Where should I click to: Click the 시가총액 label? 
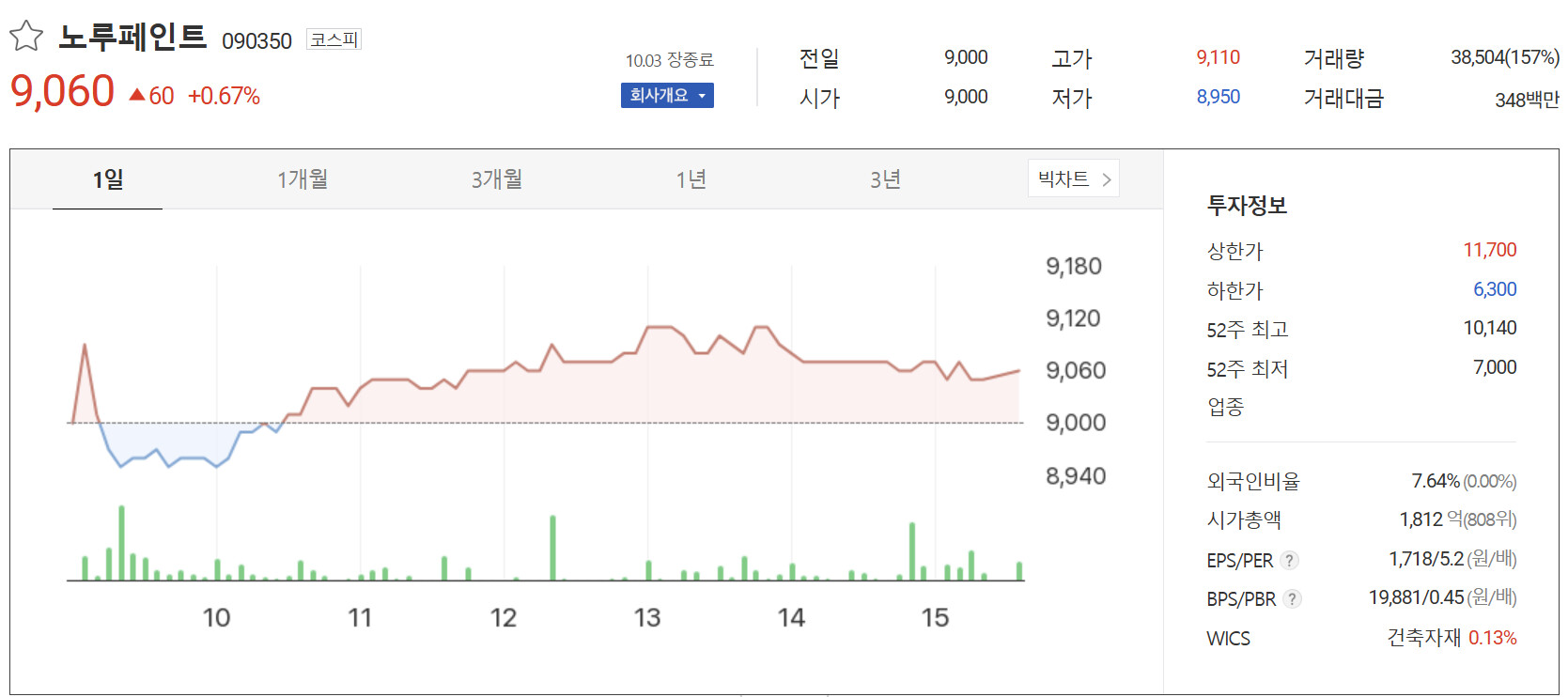[x=1244, y=519]
